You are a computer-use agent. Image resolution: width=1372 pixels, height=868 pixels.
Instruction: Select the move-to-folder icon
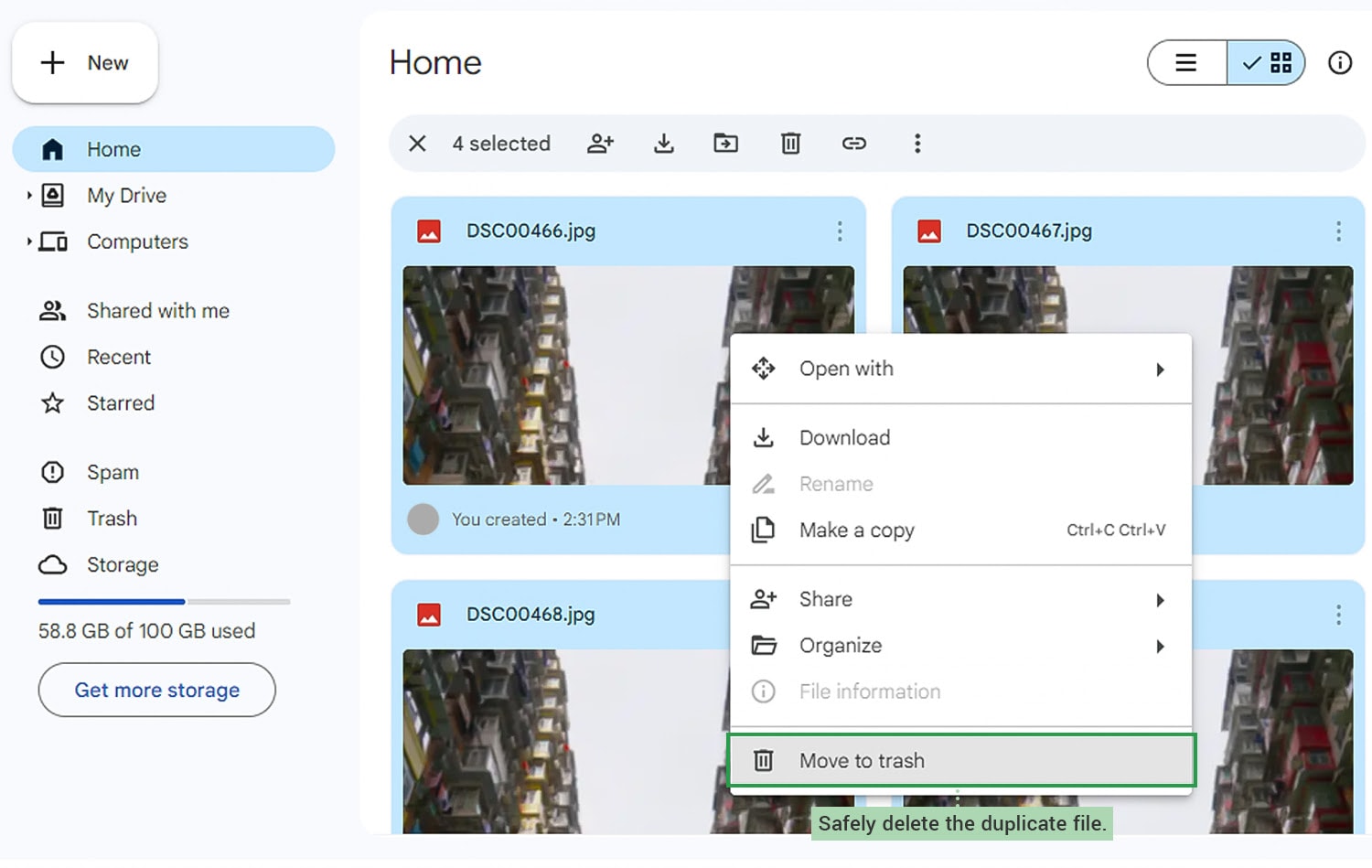click(x=725, y=144)
